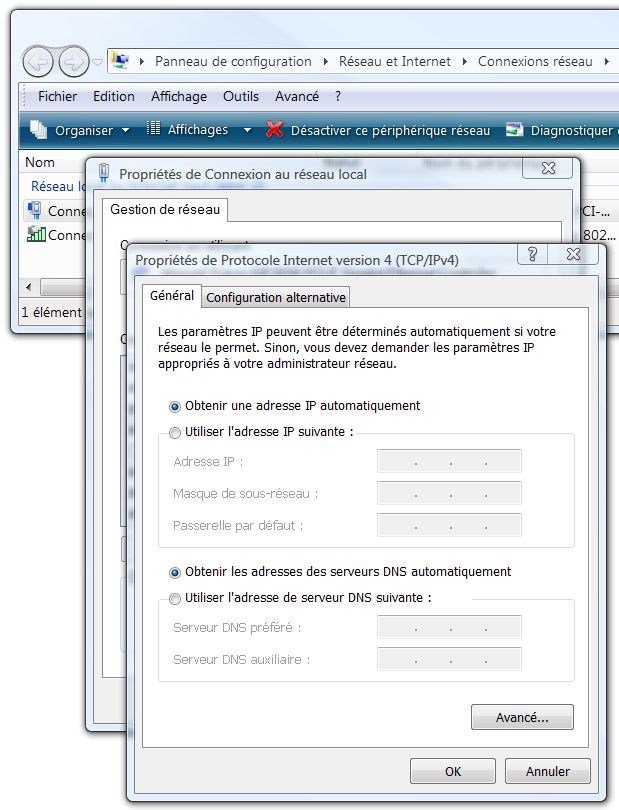Image resolution: width=619 pixels, height=810 pixels.
Task: Open the Fichier menu
Action: (57, 97)
